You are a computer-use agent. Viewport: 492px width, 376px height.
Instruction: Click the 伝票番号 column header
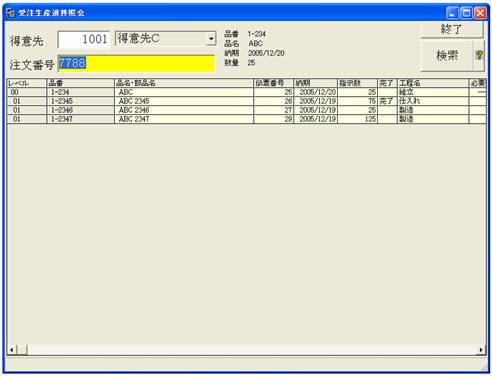(x=274, y=83)
